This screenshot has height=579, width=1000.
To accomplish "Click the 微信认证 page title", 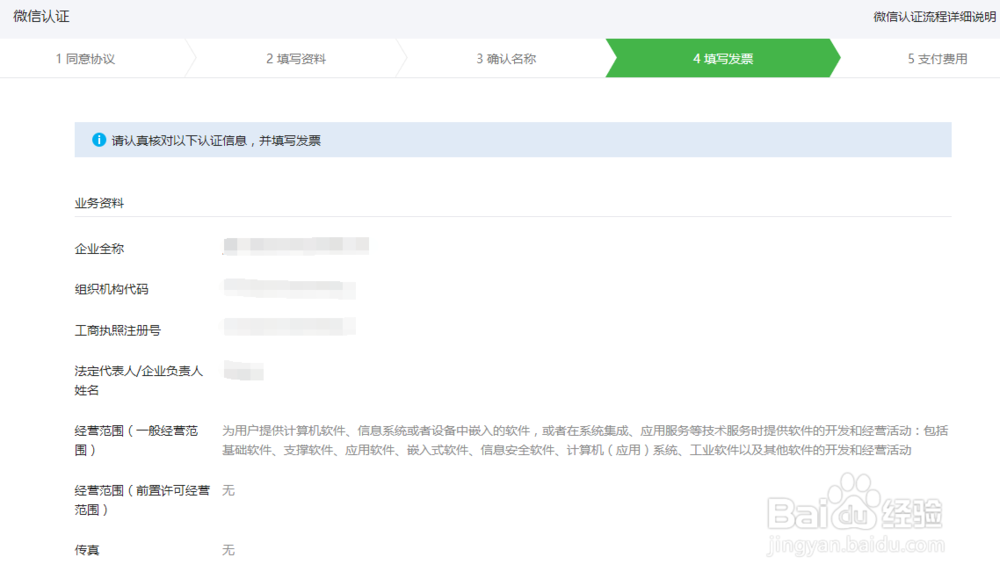I will (x=41, y=17).
